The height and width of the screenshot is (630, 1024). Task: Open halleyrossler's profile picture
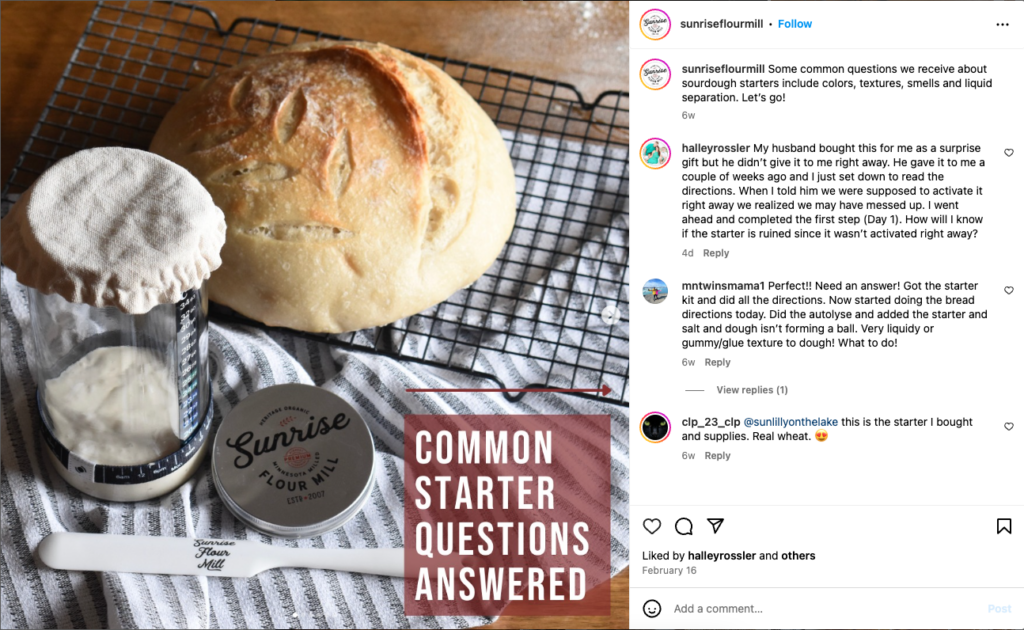pyautogui.click(x=655, y=154)
